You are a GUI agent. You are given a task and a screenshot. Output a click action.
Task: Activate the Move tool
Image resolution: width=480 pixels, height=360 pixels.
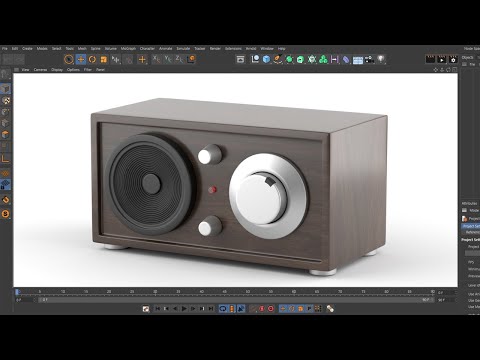click(x=81, y=60)
